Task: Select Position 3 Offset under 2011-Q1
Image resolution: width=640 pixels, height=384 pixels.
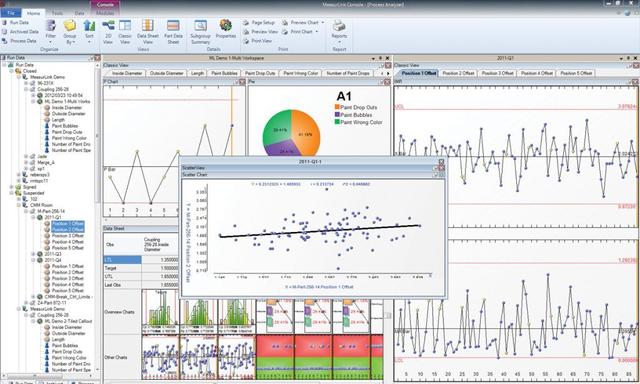Action: (67, 236)
